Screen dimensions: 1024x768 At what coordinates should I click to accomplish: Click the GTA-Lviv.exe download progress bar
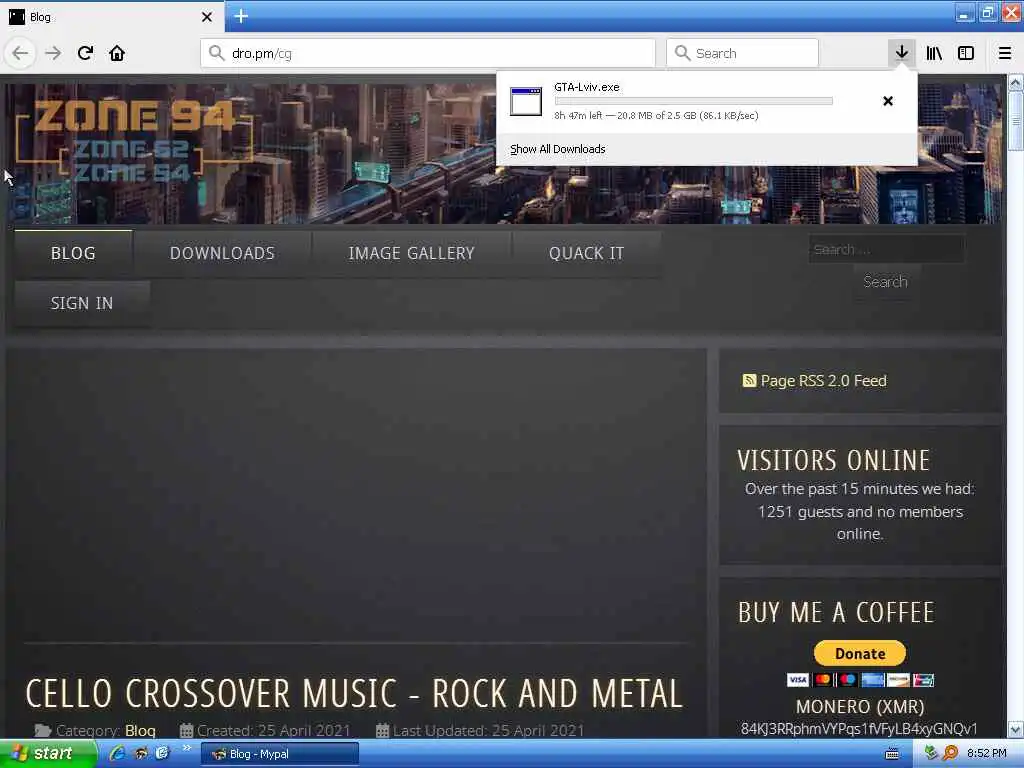click(693, 101)
